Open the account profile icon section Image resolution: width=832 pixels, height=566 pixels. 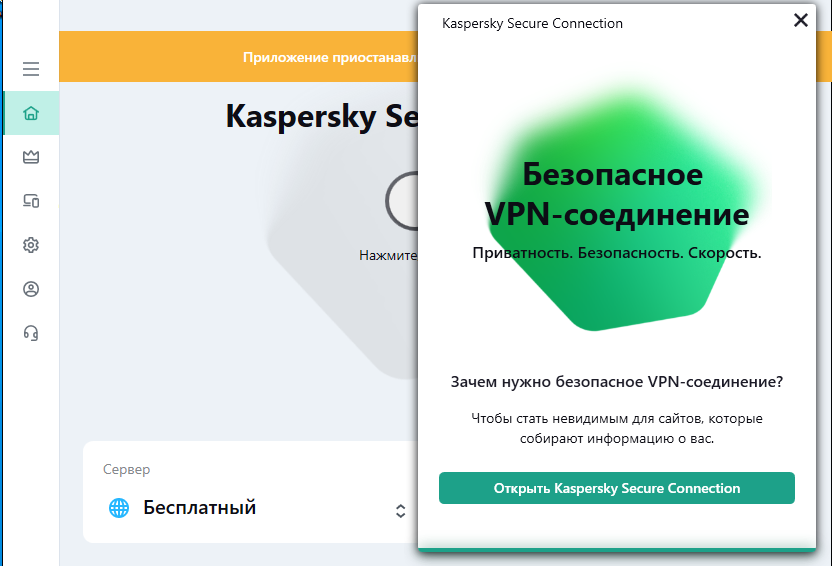coord(31,289)
